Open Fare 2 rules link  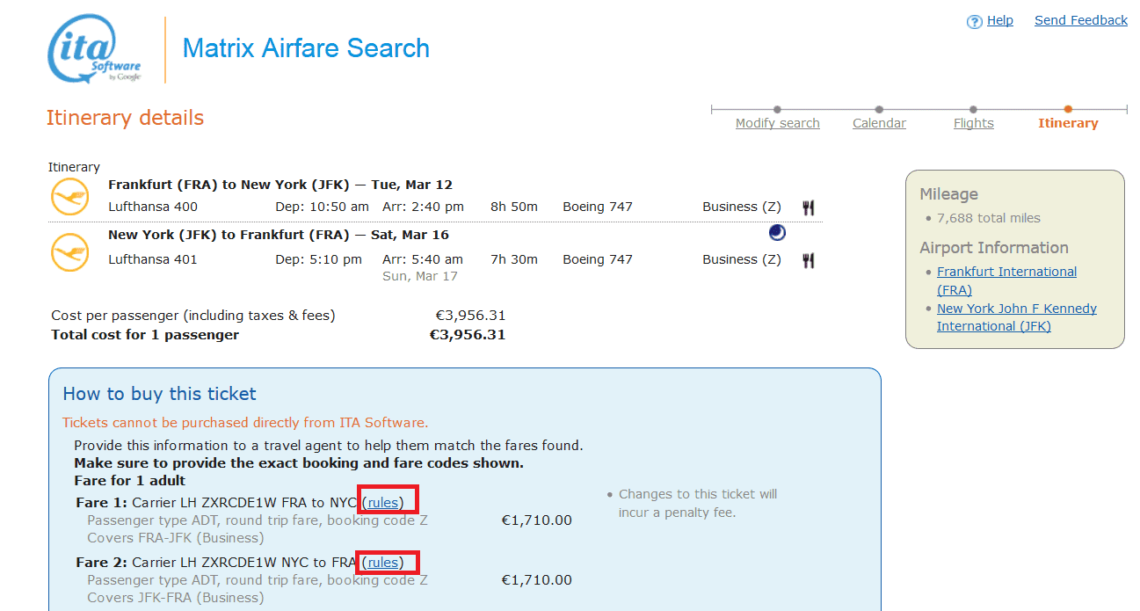pos(382,562)
